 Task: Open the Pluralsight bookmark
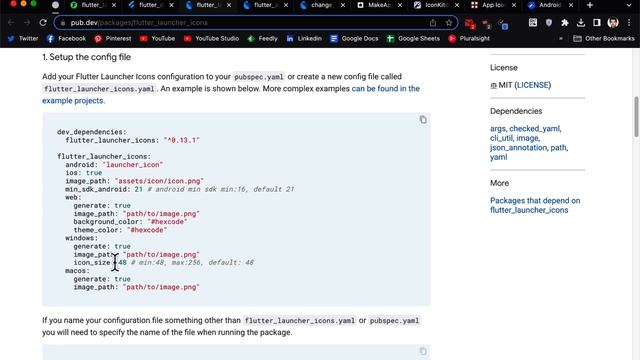click(469, 38)
